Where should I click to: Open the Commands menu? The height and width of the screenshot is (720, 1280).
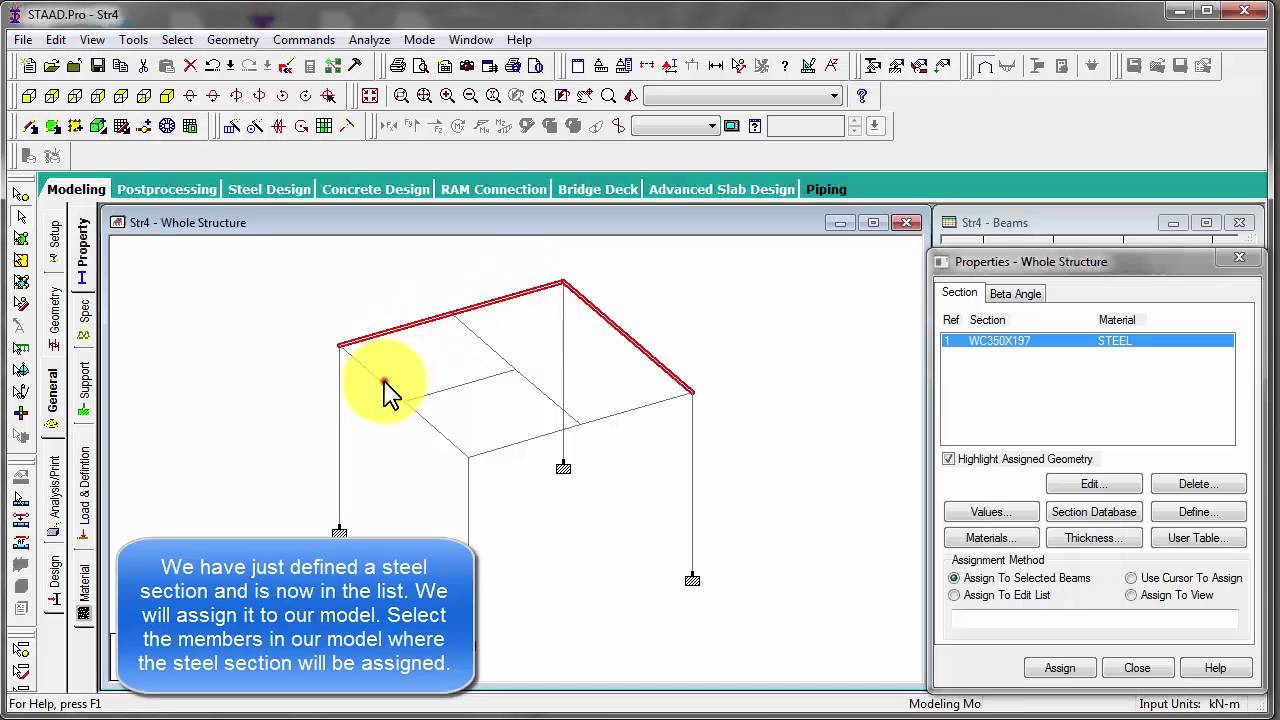304,40
